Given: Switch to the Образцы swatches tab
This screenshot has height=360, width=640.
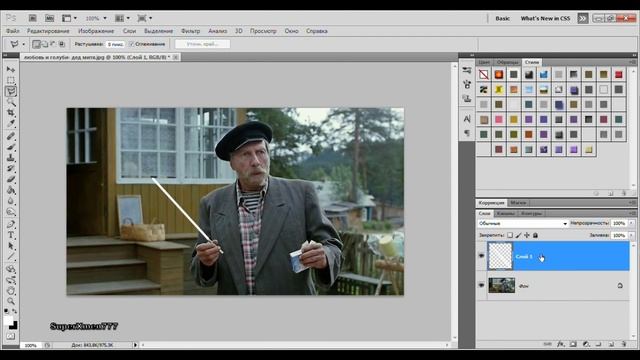Looking at the screenshot, I should 507,62.
